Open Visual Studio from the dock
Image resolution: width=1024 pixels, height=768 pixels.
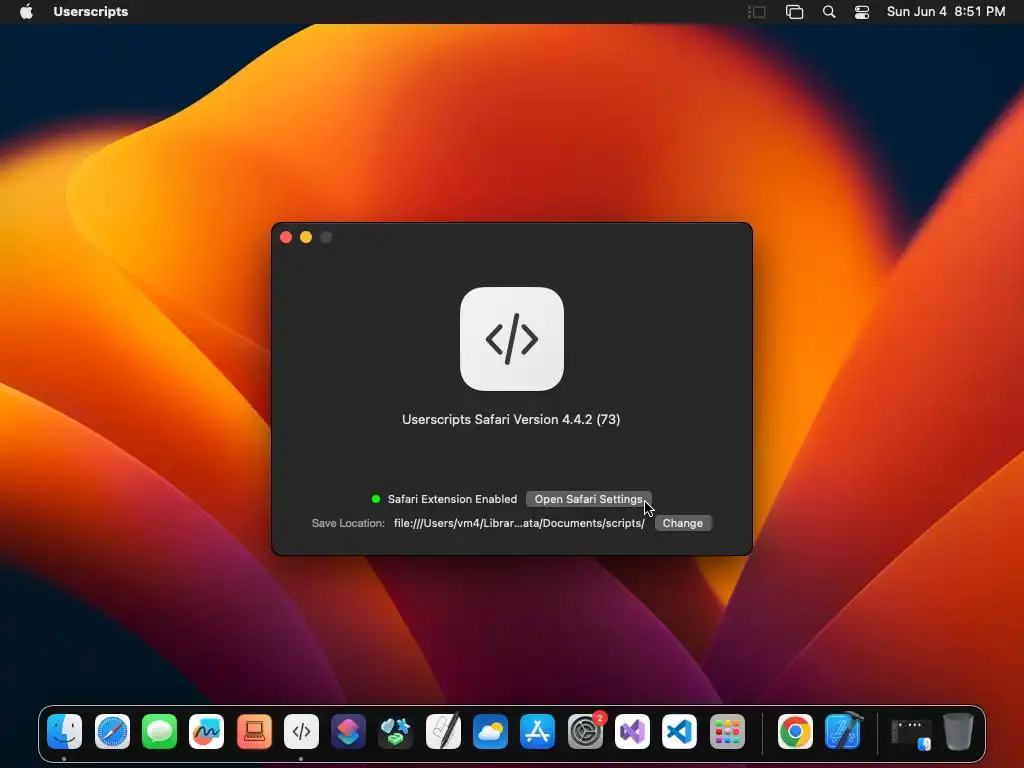[x=632, y=731]
